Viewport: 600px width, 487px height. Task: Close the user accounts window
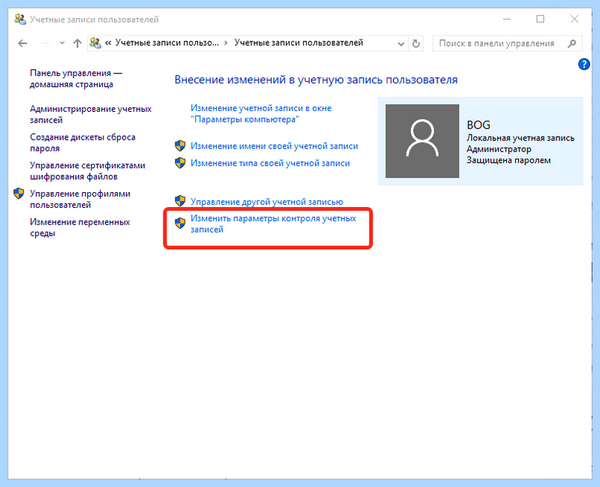574,19
